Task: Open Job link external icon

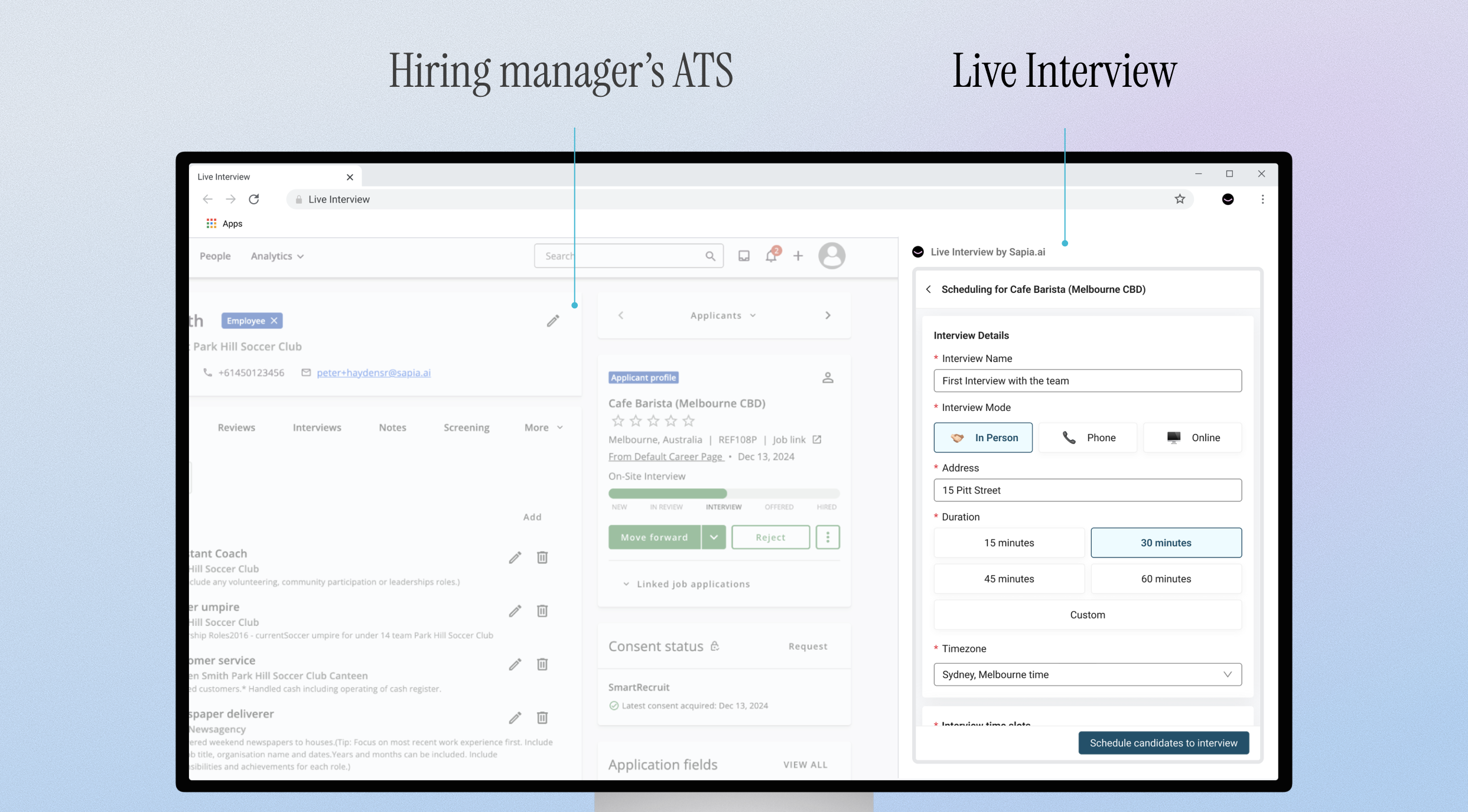Action: point(817,439)
